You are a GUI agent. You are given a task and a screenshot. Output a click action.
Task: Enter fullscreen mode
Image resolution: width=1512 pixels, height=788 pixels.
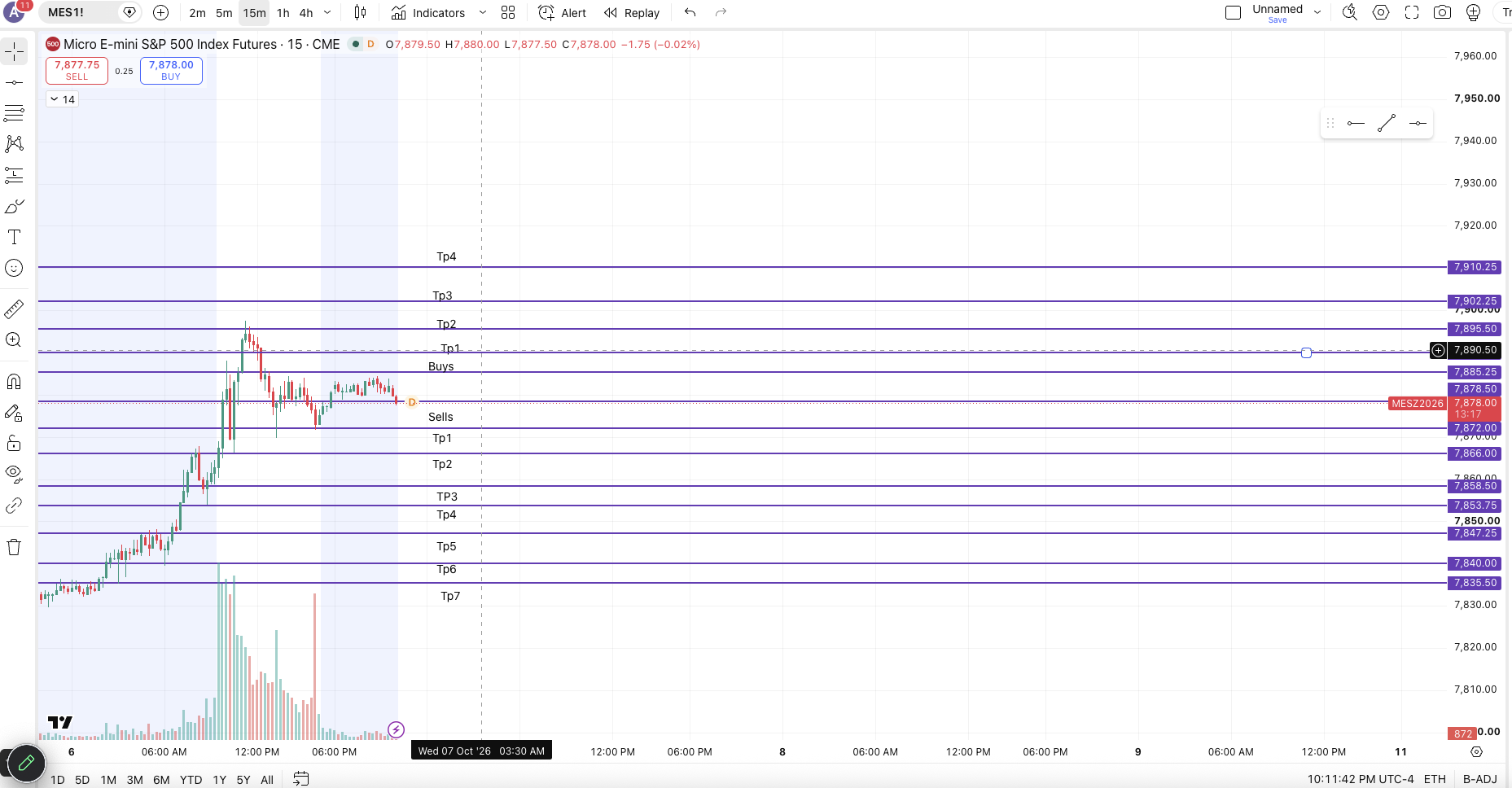click(x=1412, y=12)
